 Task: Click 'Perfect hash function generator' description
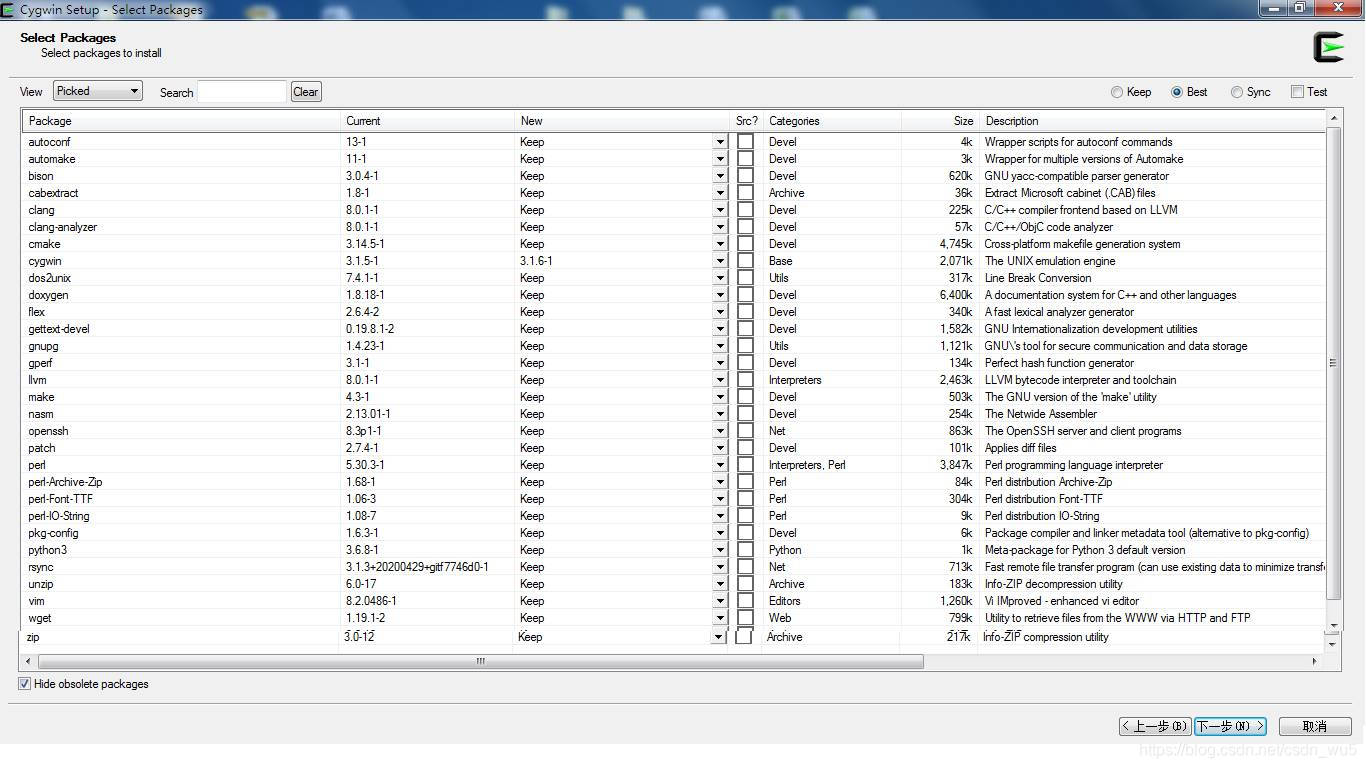click(x=1059, y=363)
